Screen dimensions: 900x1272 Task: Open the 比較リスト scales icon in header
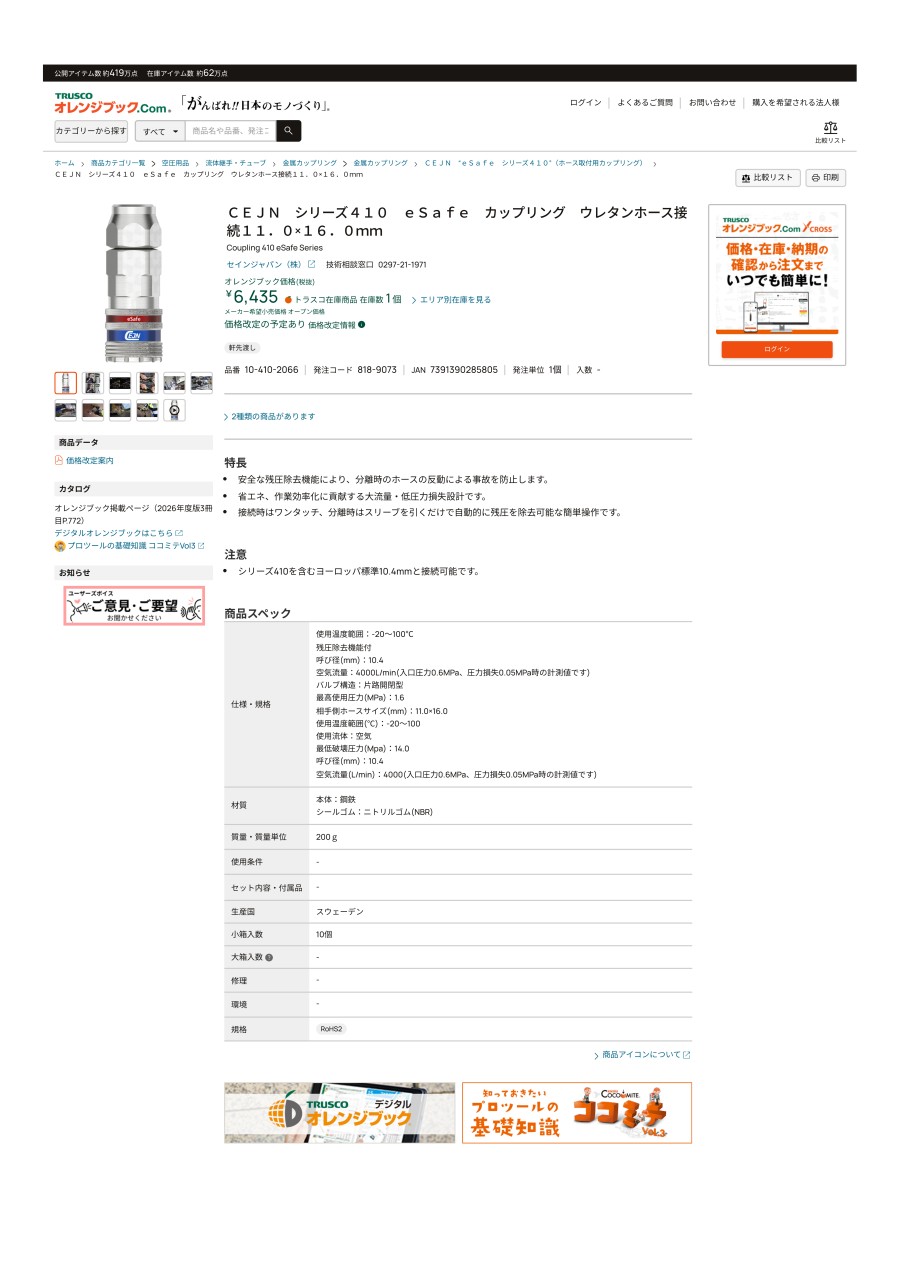(830, 132)
